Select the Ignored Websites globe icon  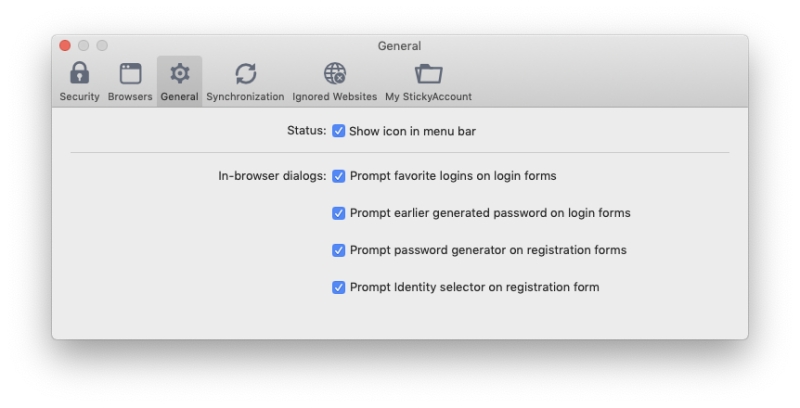click(x=335, y=73)
